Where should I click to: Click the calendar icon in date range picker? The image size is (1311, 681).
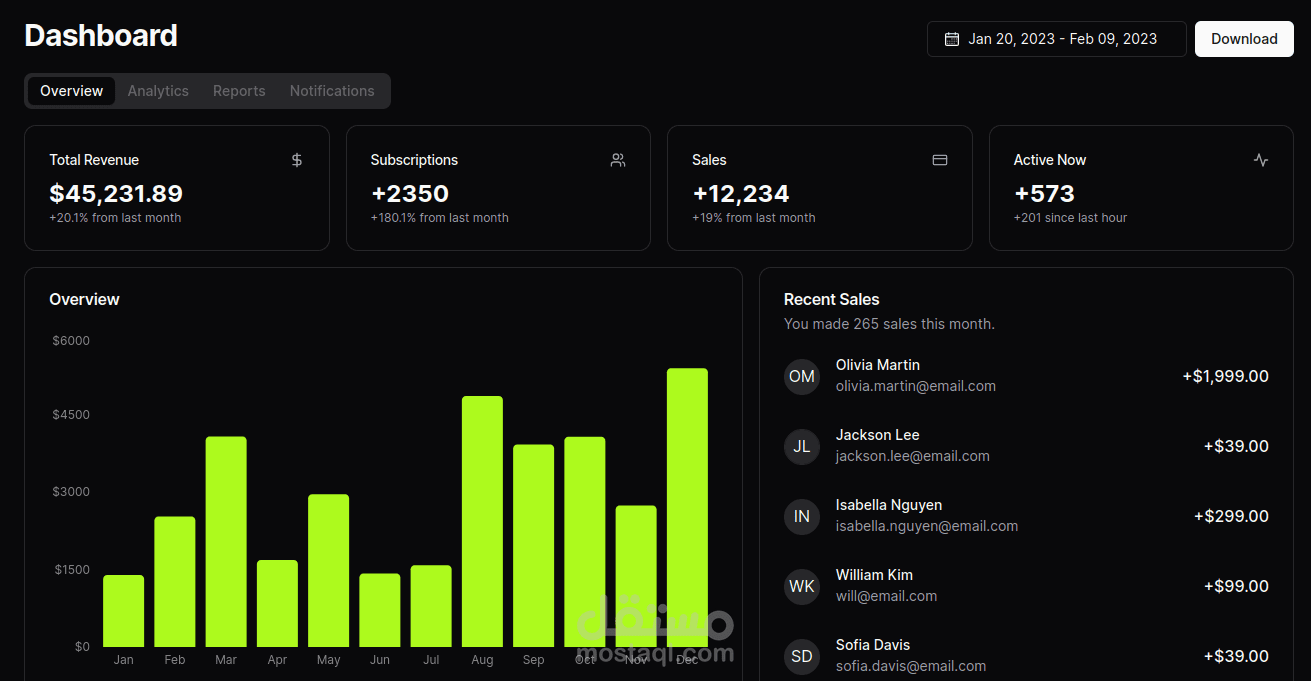click(952, 39)
